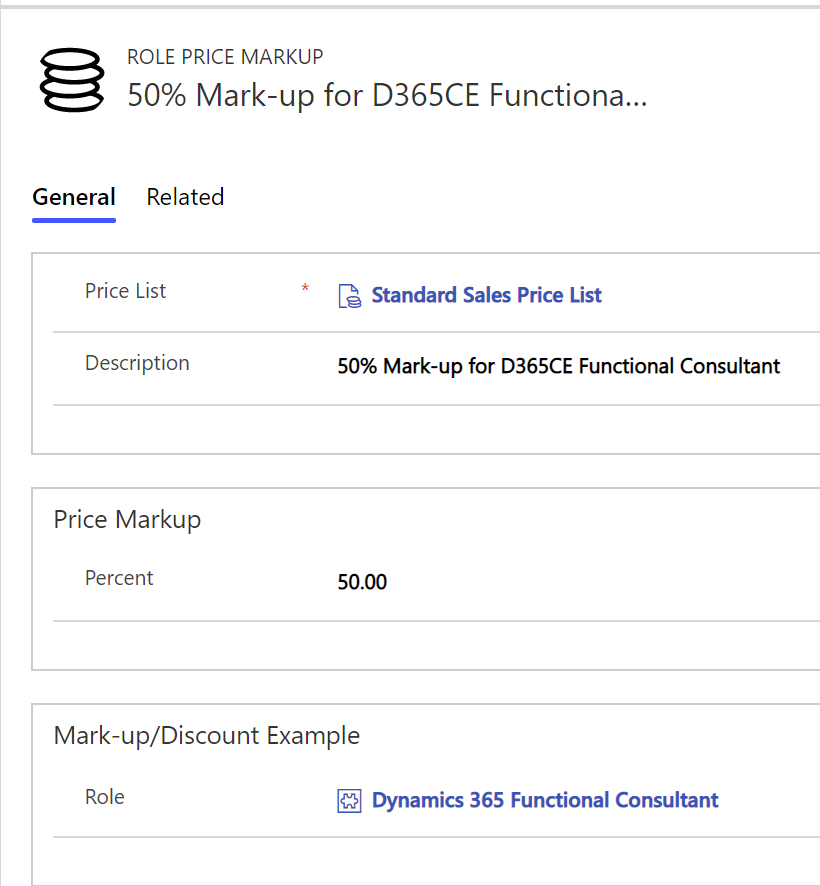Image resolution: width=820 pixels, height=886 pixels.
Task: Click the ROLE PRICE MARKUP entity label
Action: (x=225, y=57)
